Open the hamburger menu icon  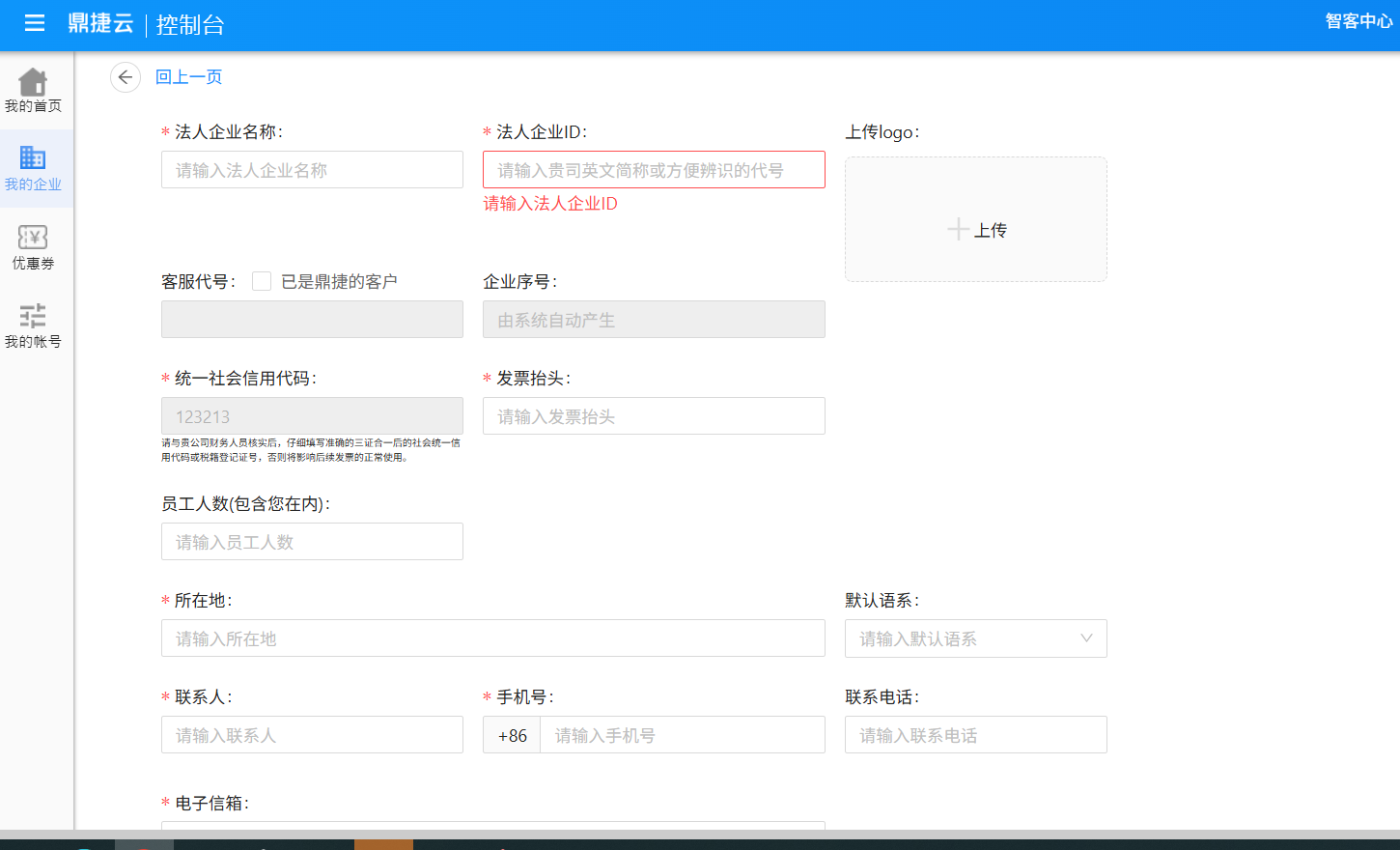click(35, 23)
